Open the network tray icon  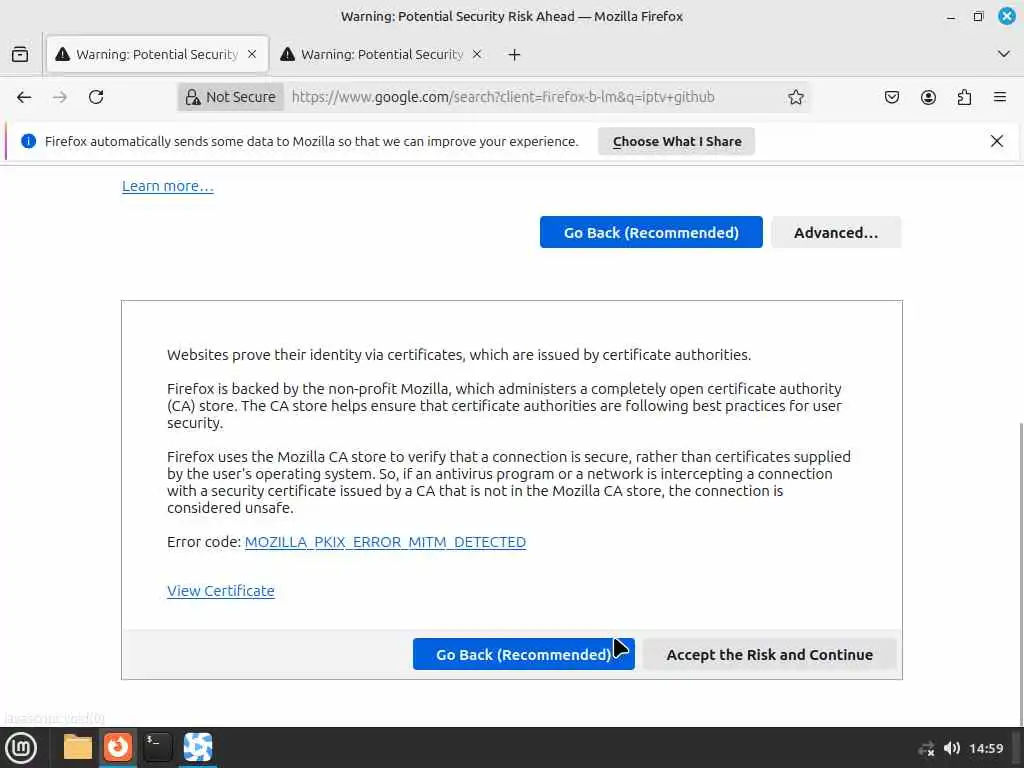pos(927,748)
